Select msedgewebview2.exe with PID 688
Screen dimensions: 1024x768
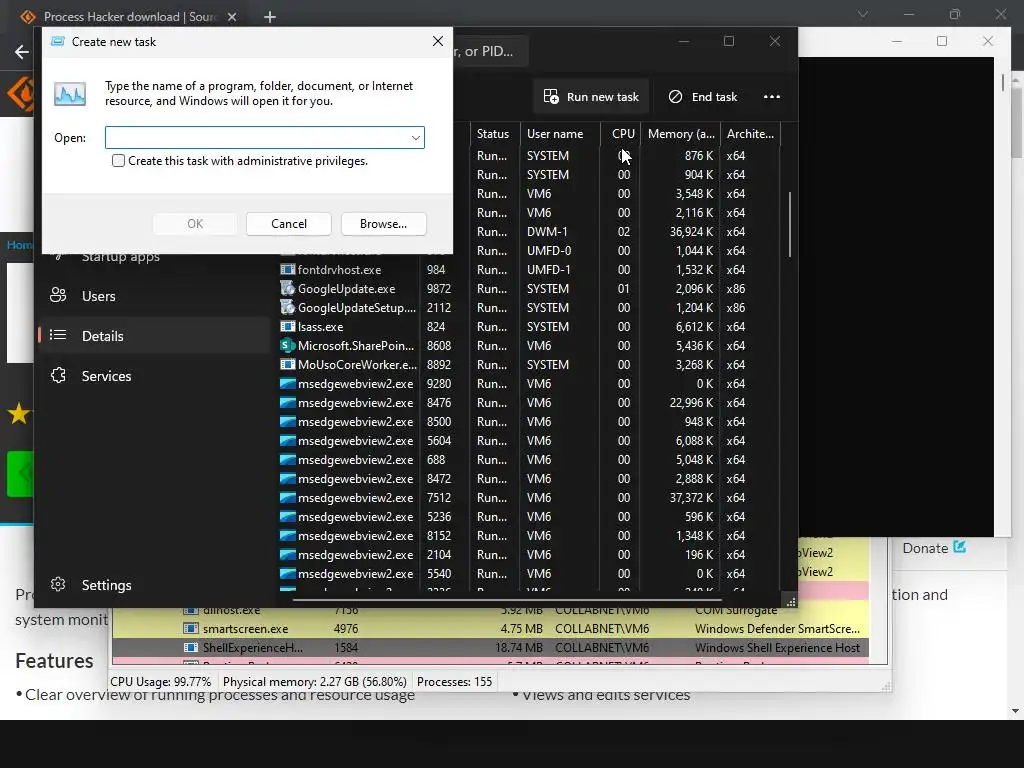pos(529,459)
